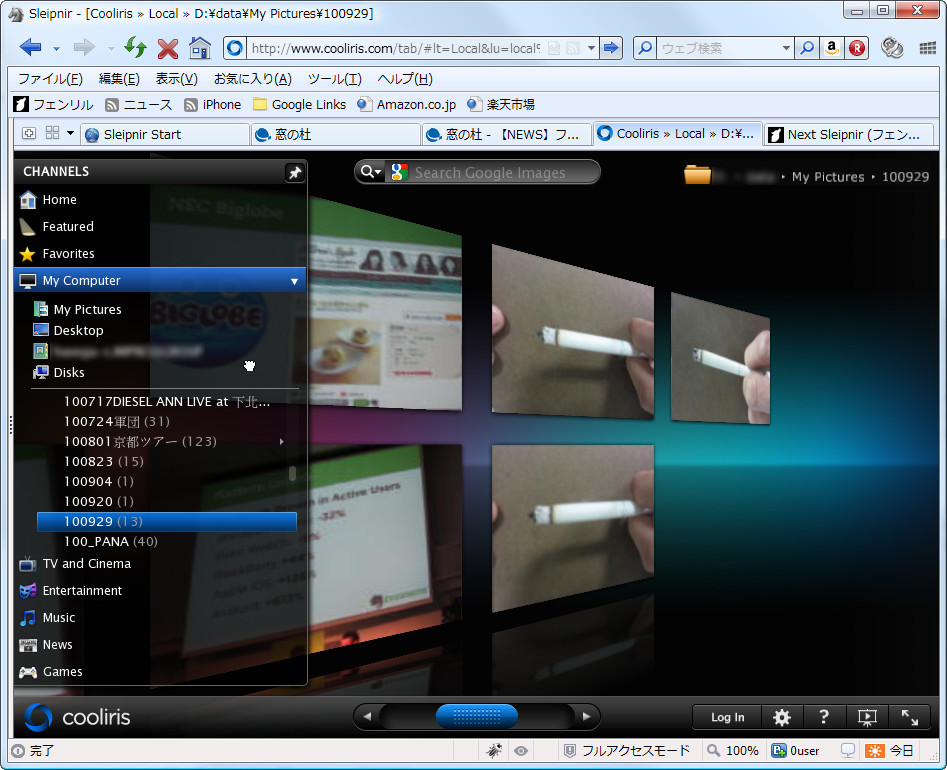Open the 楽天市場 bookmark
Image resolution: width=947 pixels, height=770 pixels.
click(501, 104)
